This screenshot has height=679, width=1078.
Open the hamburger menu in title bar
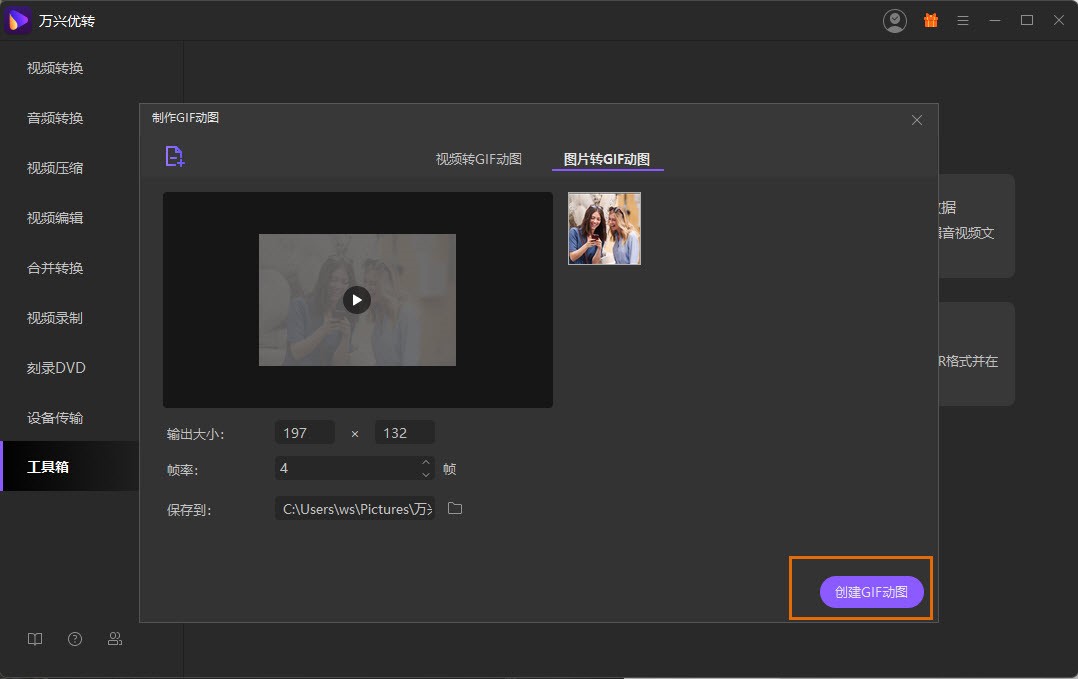[x=963, y=20]
